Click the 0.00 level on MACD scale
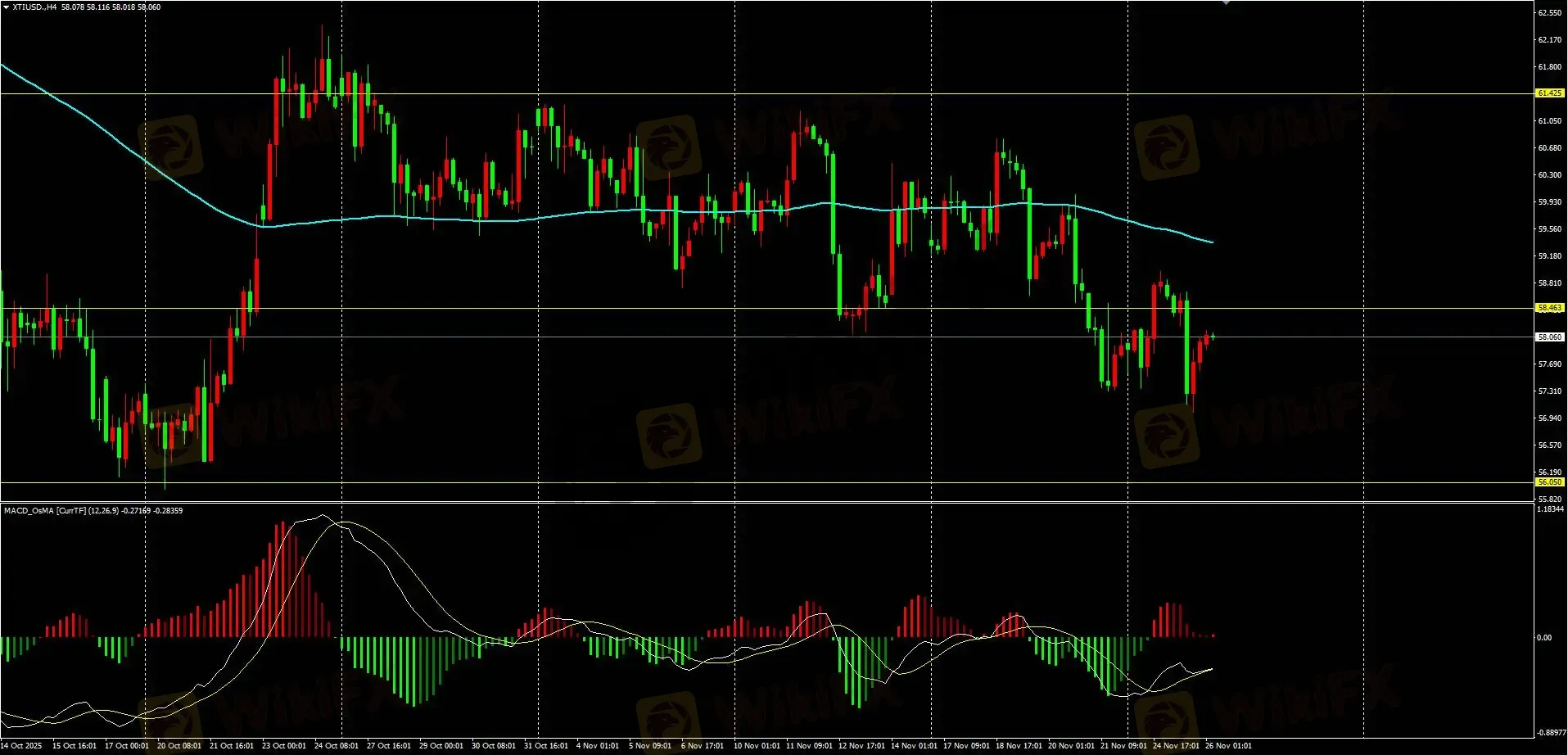This screenshot has width=1568, height=755. point(1543,638)
